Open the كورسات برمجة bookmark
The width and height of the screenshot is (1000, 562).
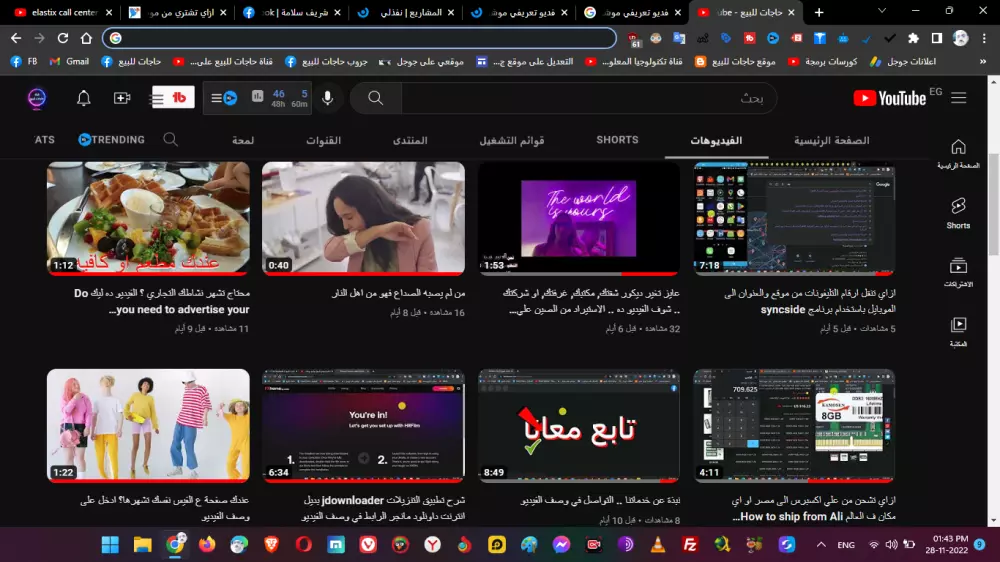(822, 61)
